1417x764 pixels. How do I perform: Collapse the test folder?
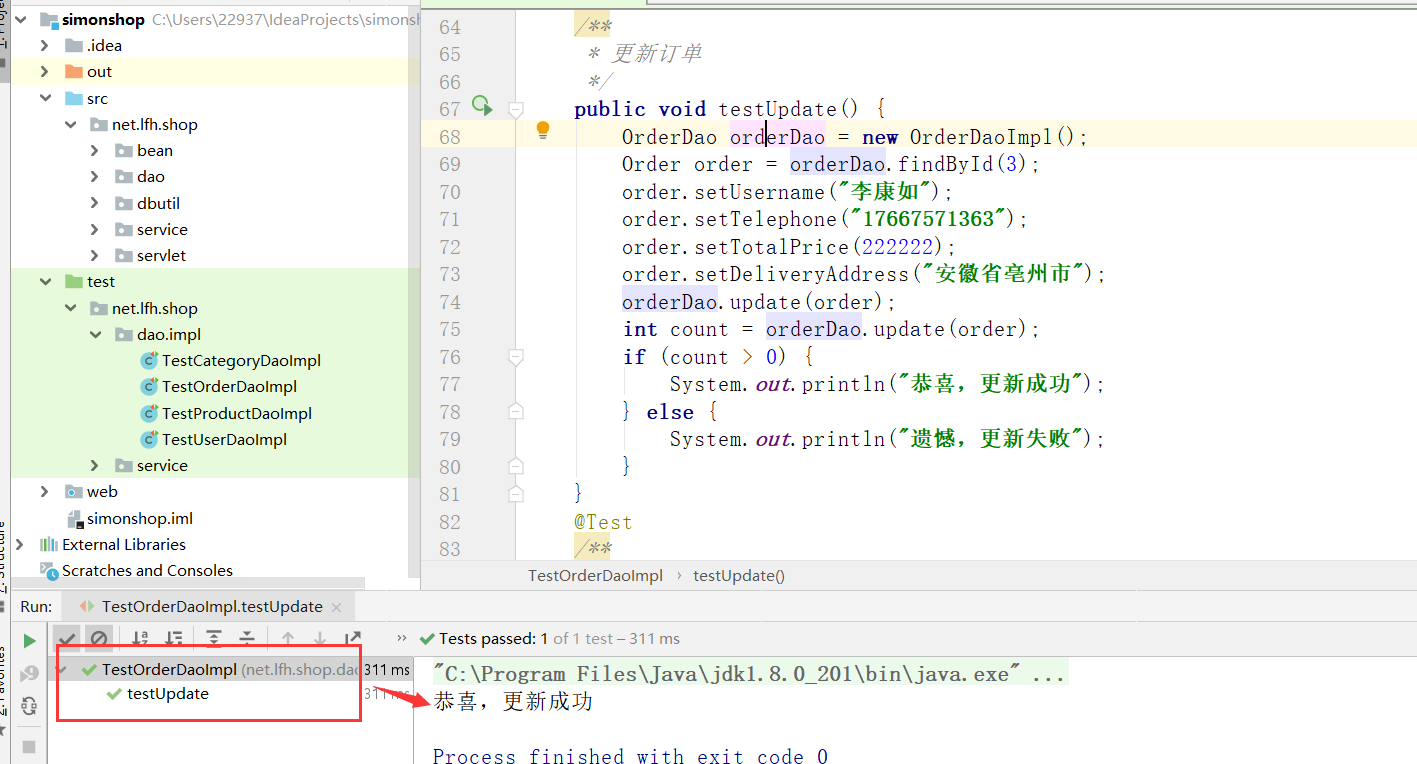point(45,281)
